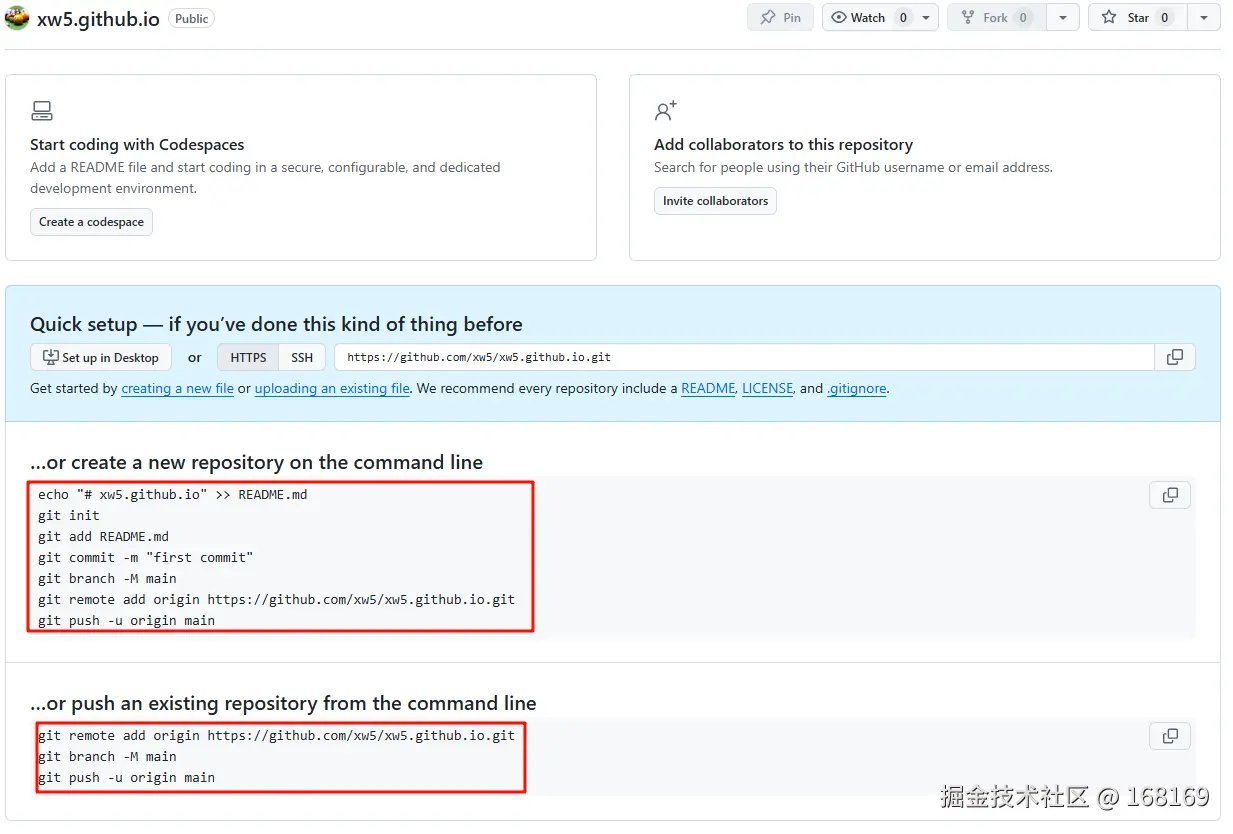Click the line 'git add README.md'
The height and width of the screenshot is (834, 1233).
pos(103,536)
